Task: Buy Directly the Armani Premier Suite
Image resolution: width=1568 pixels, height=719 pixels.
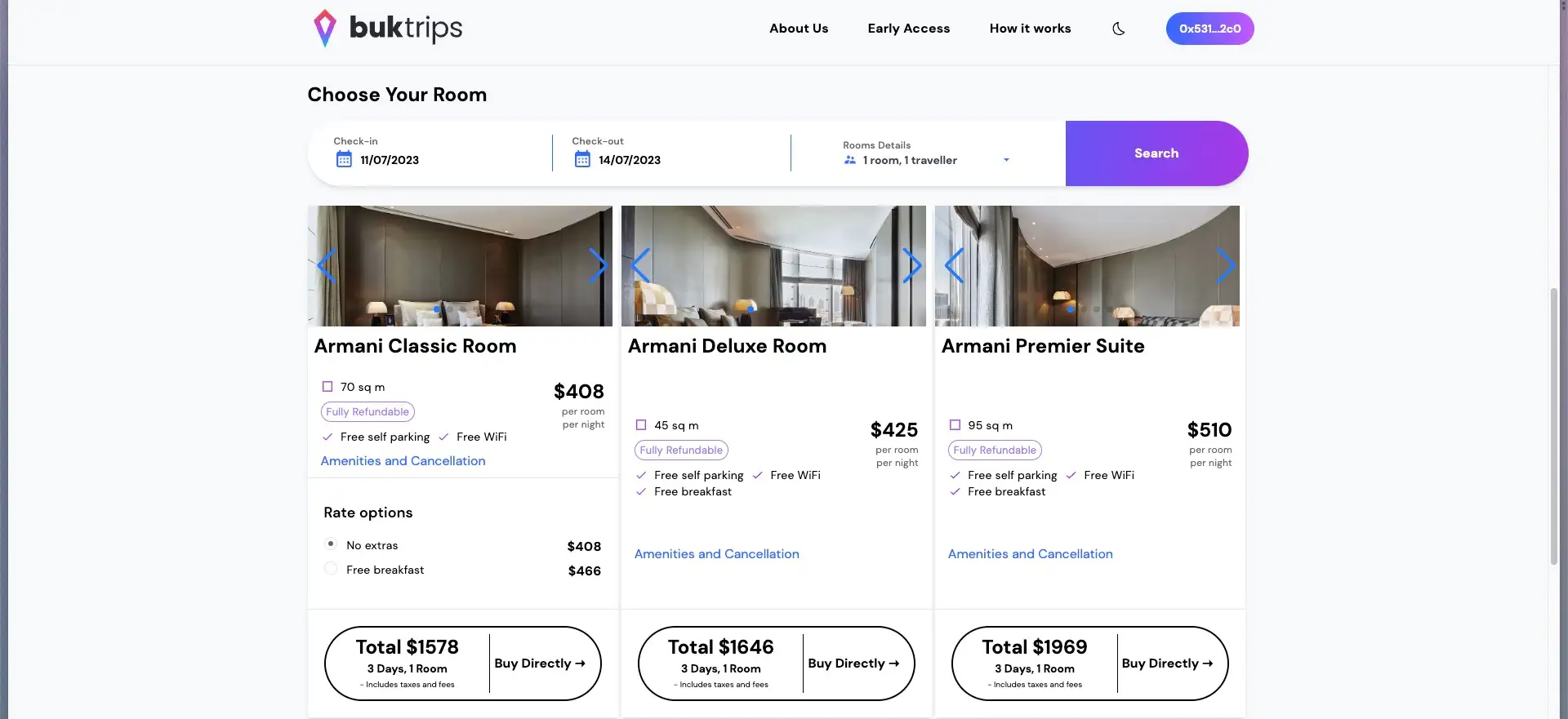Action: [x=1167, y=664]
